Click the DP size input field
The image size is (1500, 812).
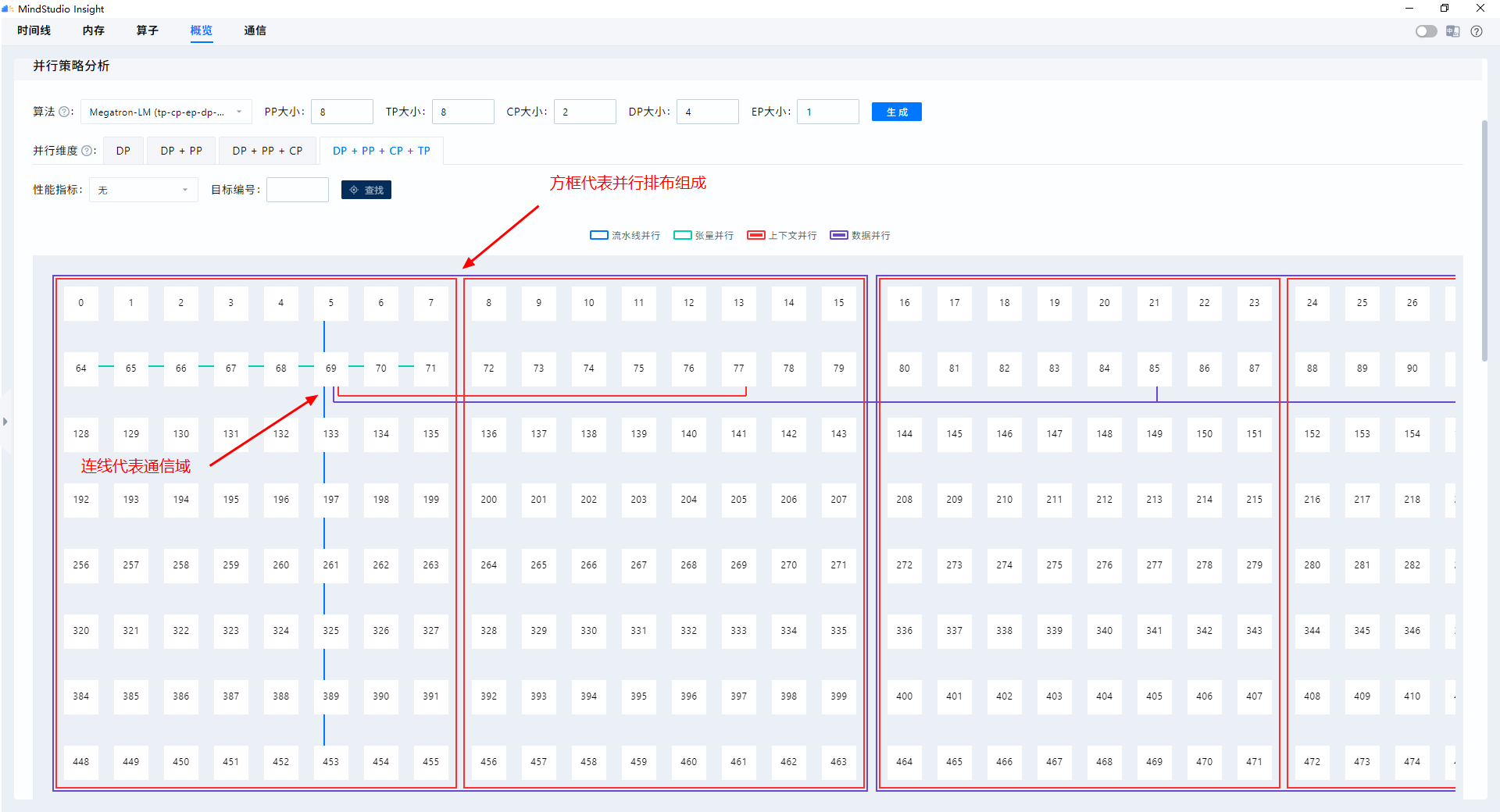tap(708, 112)
